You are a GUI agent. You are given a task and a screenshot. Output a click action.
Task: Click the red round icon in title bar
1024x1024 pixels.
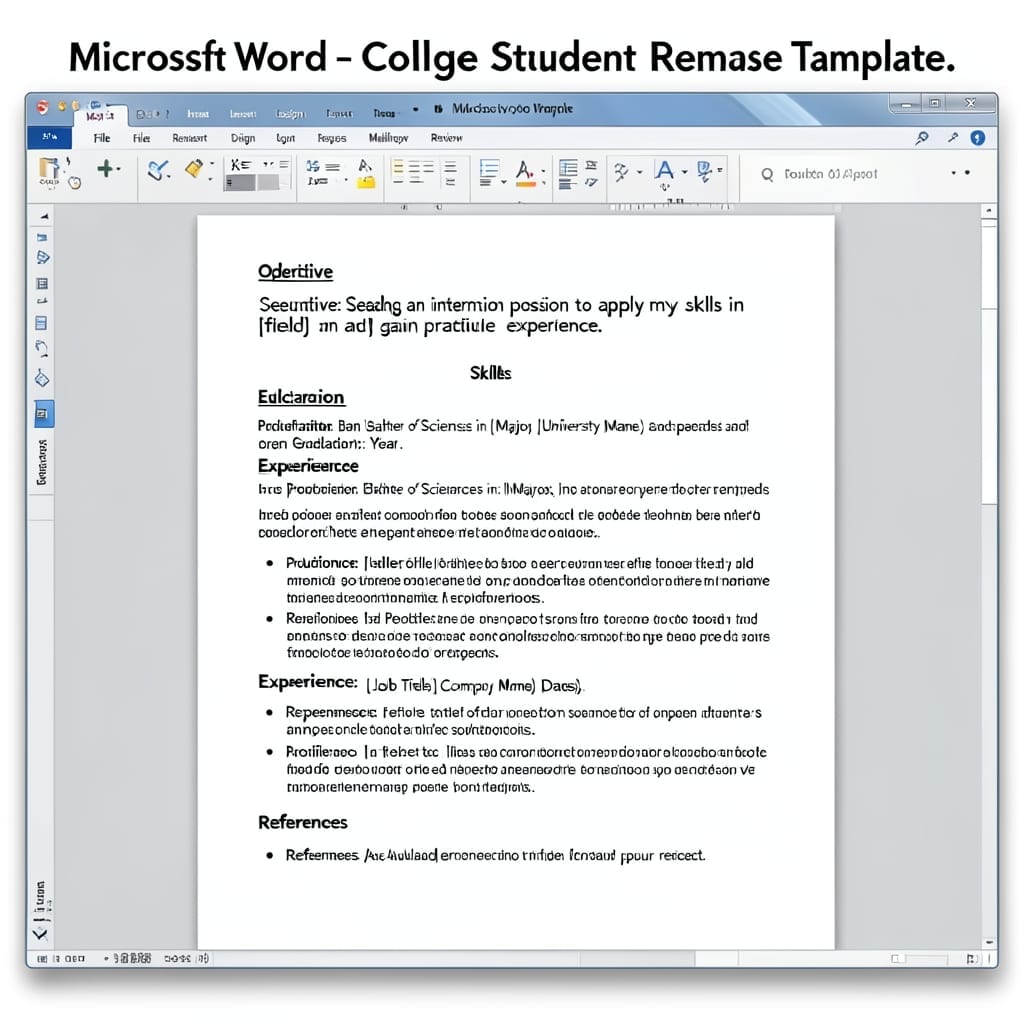[x=43, y=107]
